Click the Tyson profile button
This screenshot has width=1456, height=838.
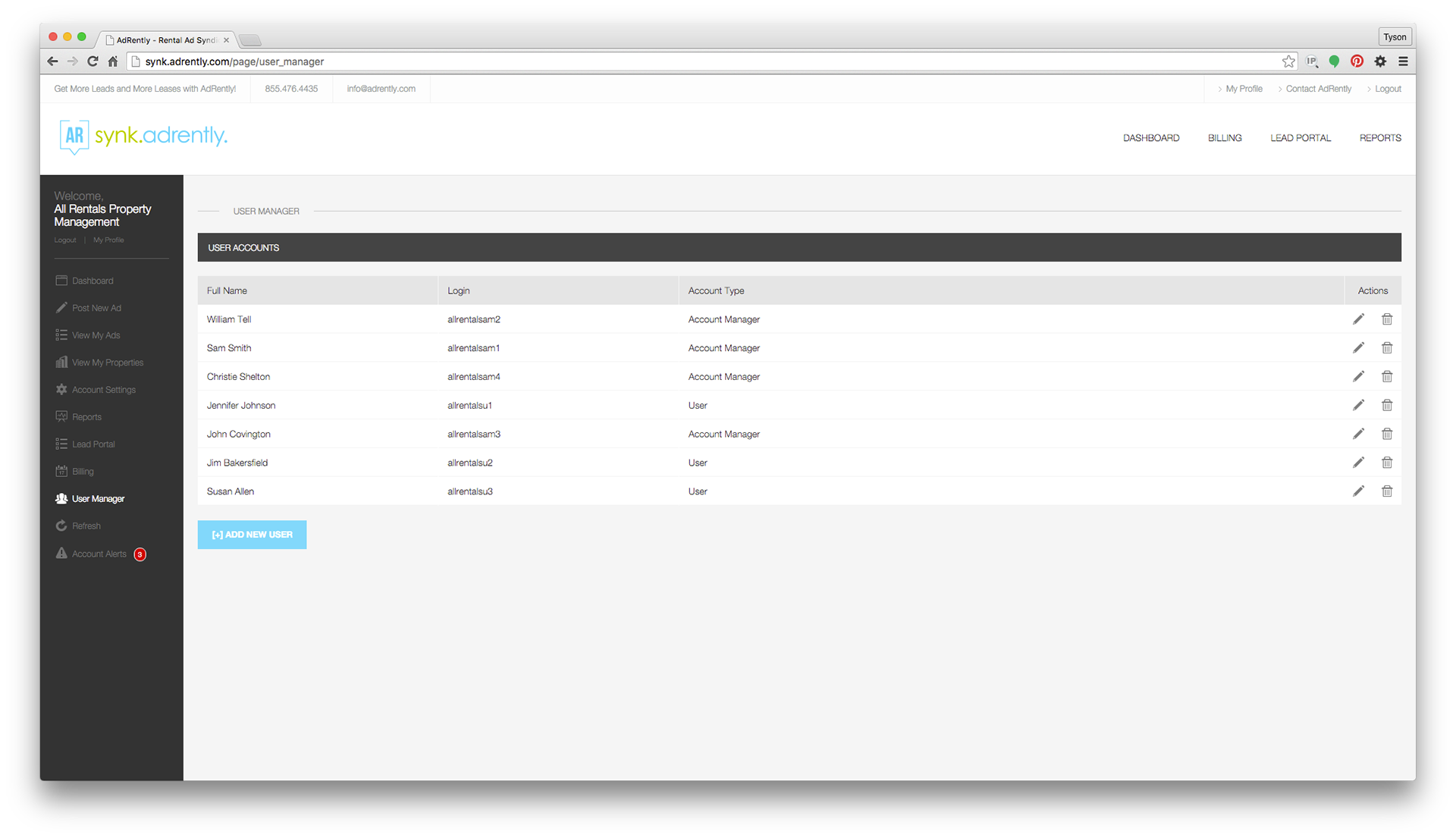tap(1394, 37)
